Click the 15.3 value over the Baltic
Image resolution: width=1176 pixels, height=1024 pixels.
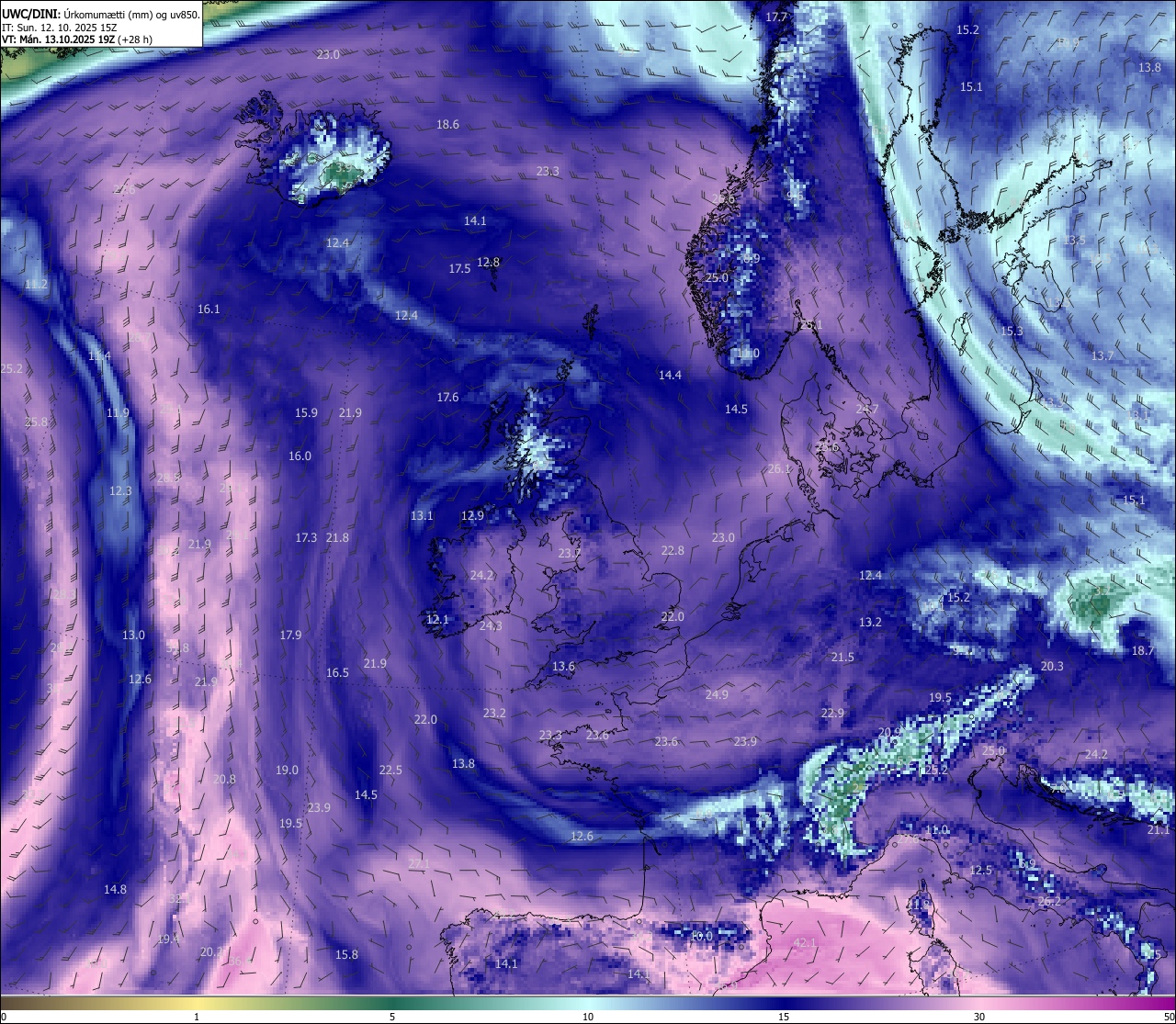pos(1012,332)
